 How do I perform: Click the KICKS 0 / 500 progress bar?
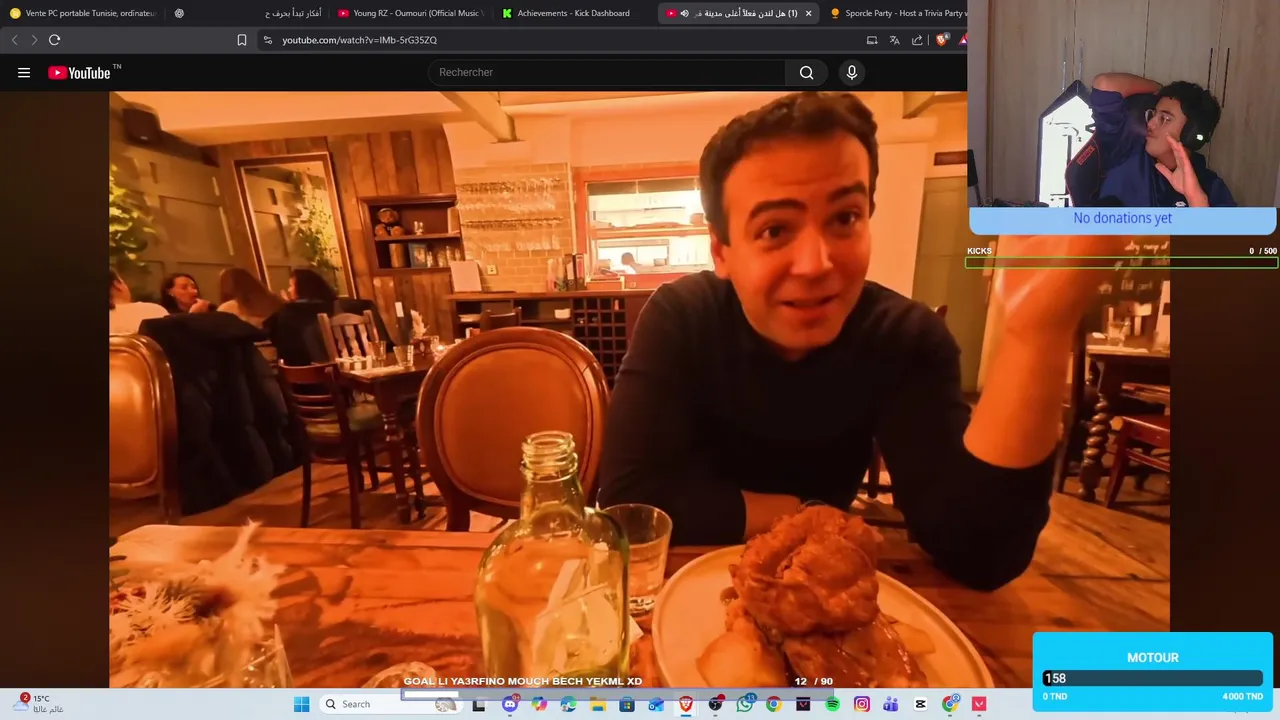click(1121, 263)
